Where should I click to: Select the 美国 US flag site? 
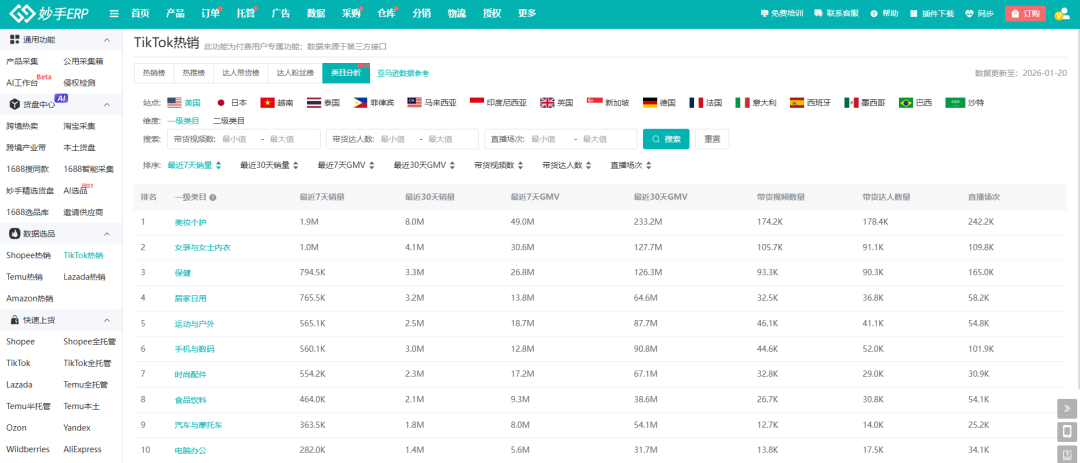pos(184,103)
